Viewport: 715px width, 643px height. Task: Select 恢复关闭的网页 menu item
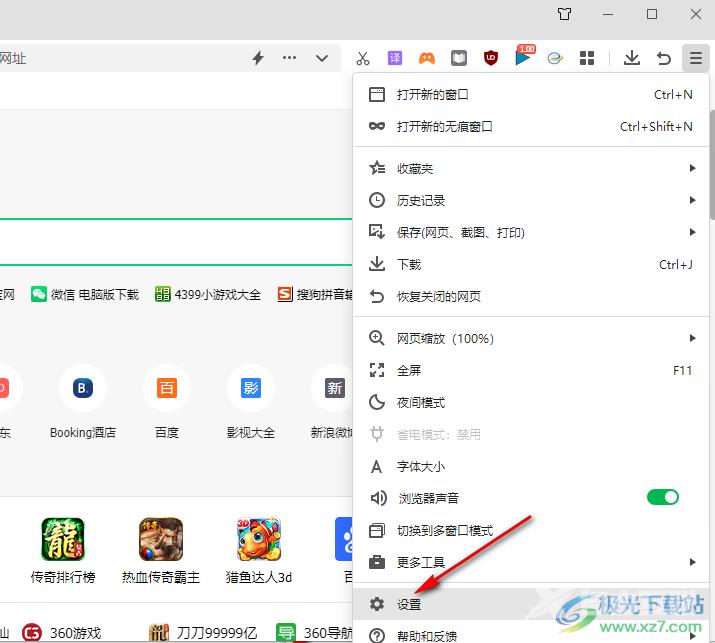(531, 296)
